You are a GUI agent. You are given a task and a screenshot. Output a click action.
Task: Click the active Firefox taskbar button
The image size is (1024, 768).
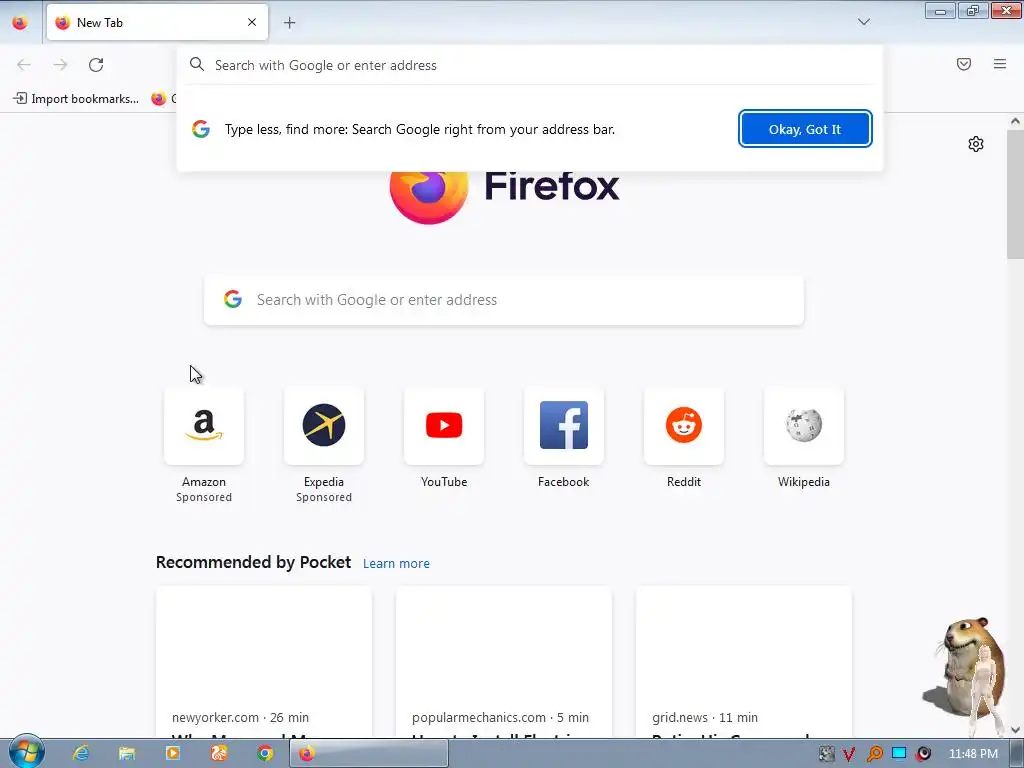(x=369, y=754)
